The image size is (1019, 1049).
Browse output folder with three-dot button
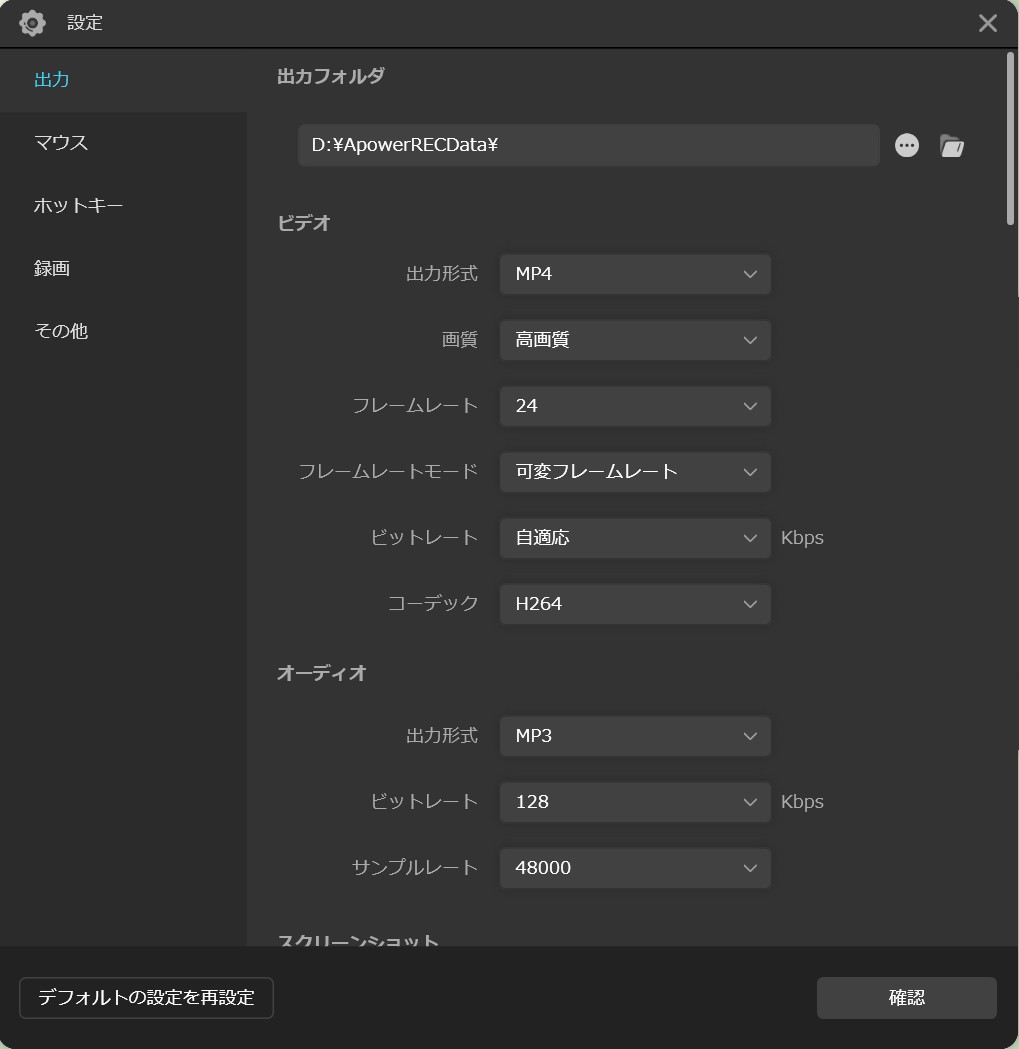coord(907,145)
